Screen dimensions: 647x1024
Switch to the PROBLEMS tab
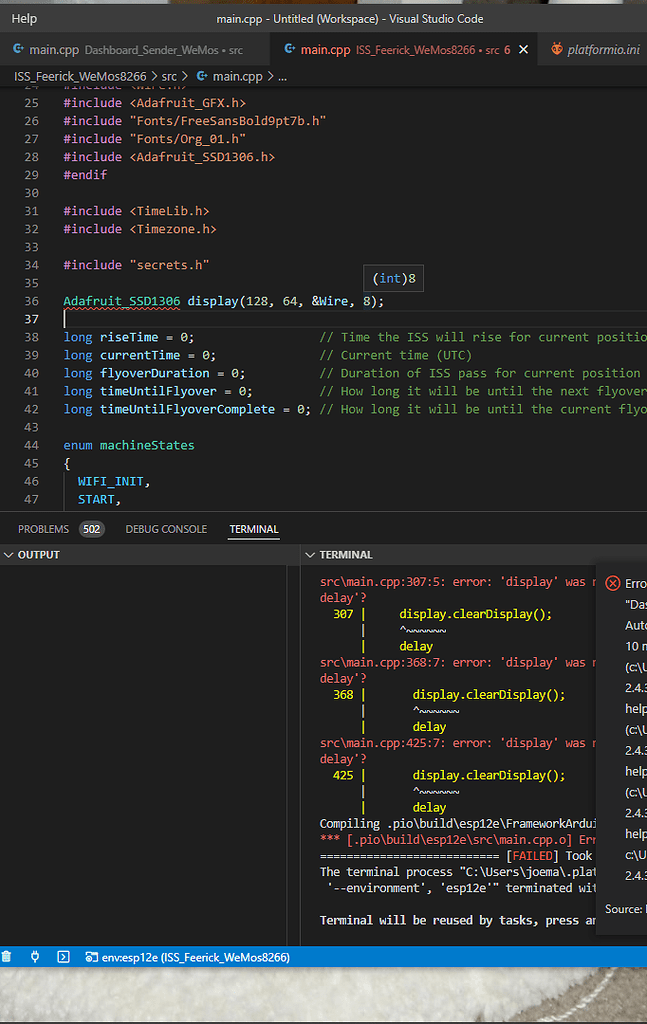pyautogui.click(x=43, y=529)
